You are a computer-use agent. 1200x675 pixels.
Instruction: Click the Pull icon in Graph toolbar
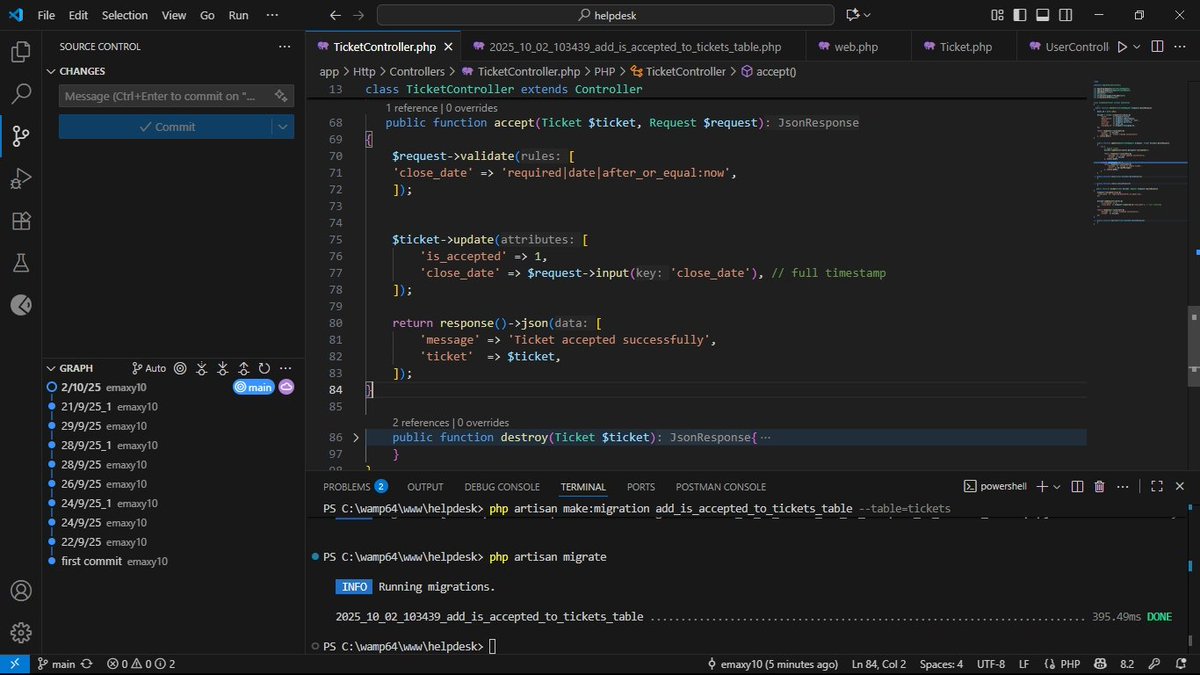223,368
